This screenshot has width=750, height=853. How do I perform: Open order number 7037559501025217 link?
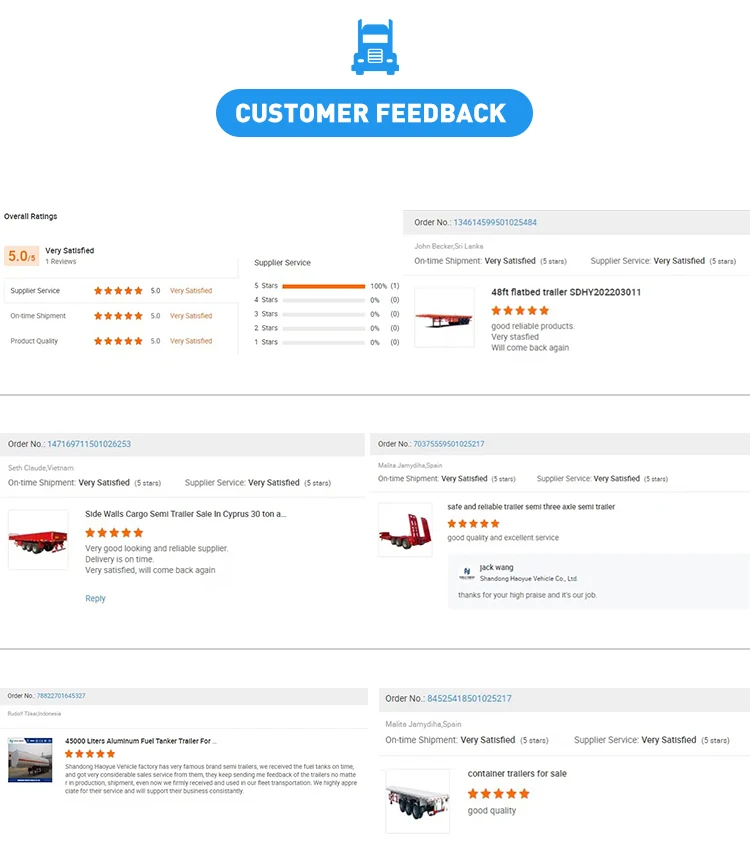click(x=449, y=444)
